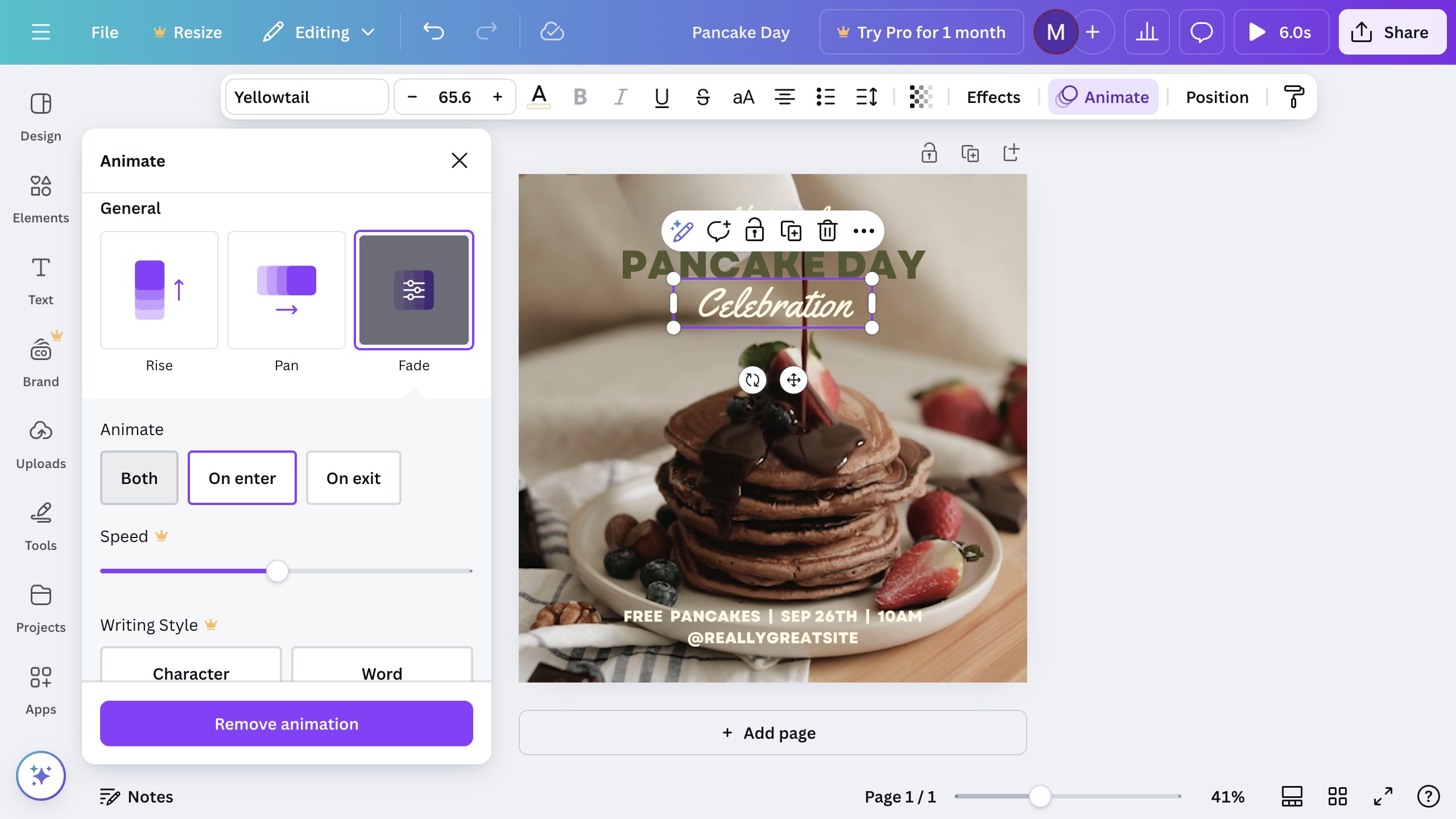Image resolution: width=1456 pixels, height=819 pixels.
Task: Add new page icon above canvas
Action: pyautogui.click(x=1011, y=152)
